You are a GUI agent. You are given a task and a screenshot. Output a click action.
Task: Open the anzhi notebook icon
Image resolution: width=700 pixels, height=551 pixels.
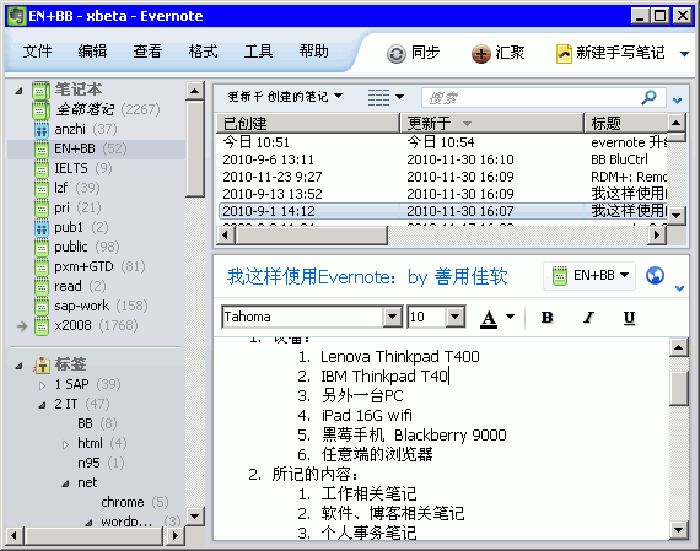coord(41,129)
